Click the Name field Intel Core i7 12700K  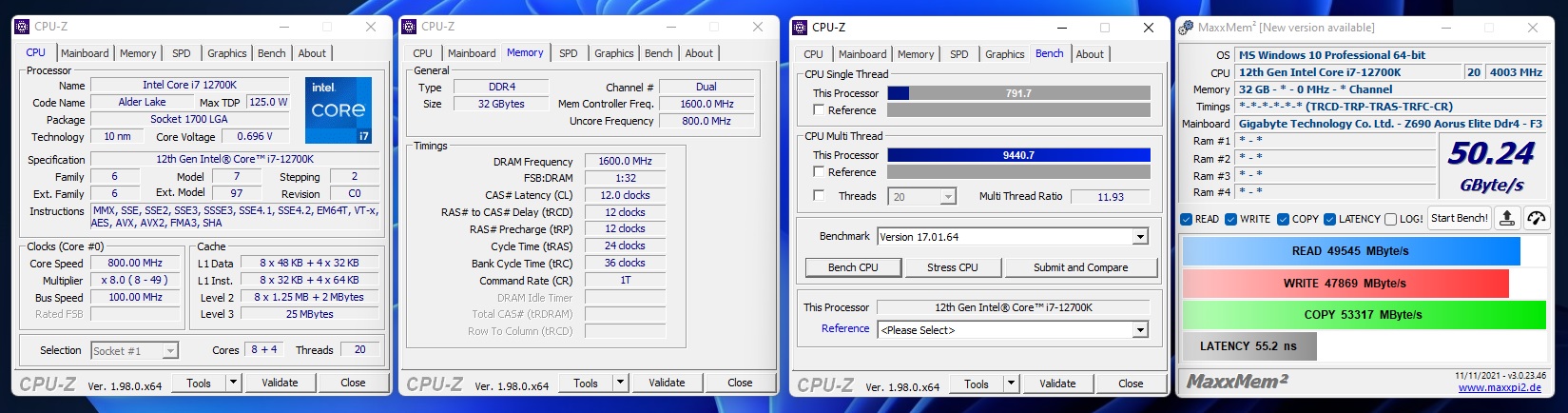[x=189, y=85]
